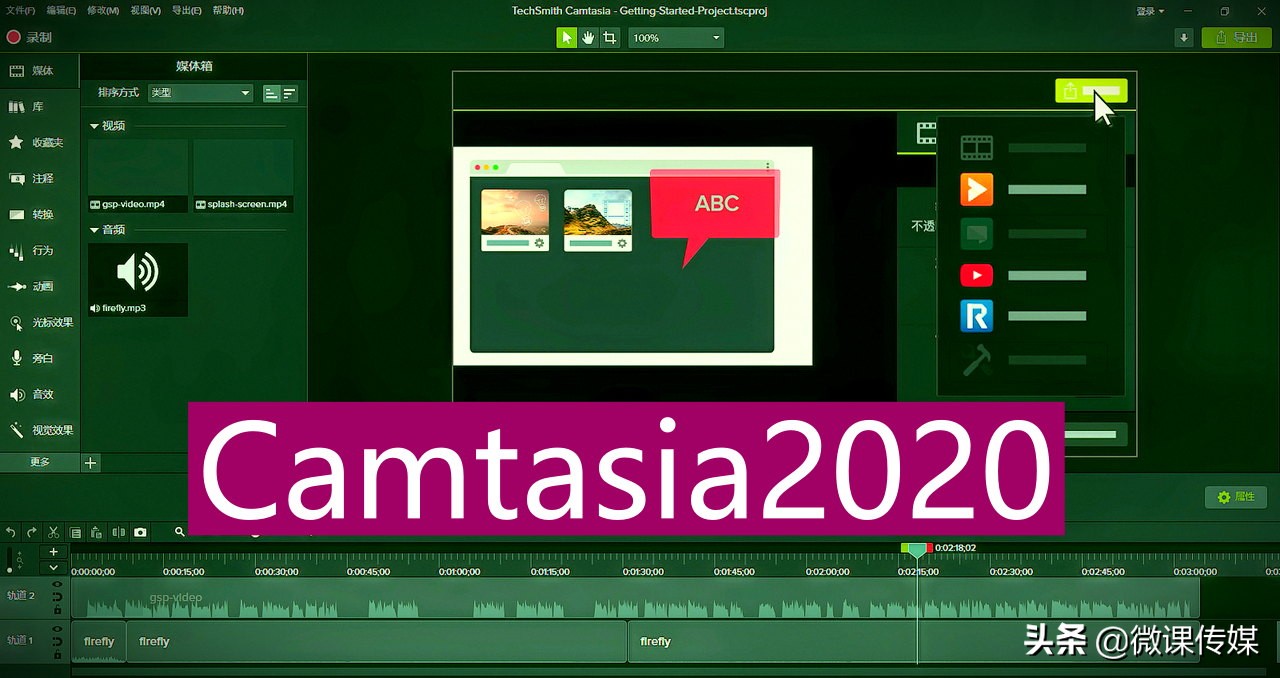Copy the selected timeline media
1280x678 pixels.
click(x=76, y=533)
